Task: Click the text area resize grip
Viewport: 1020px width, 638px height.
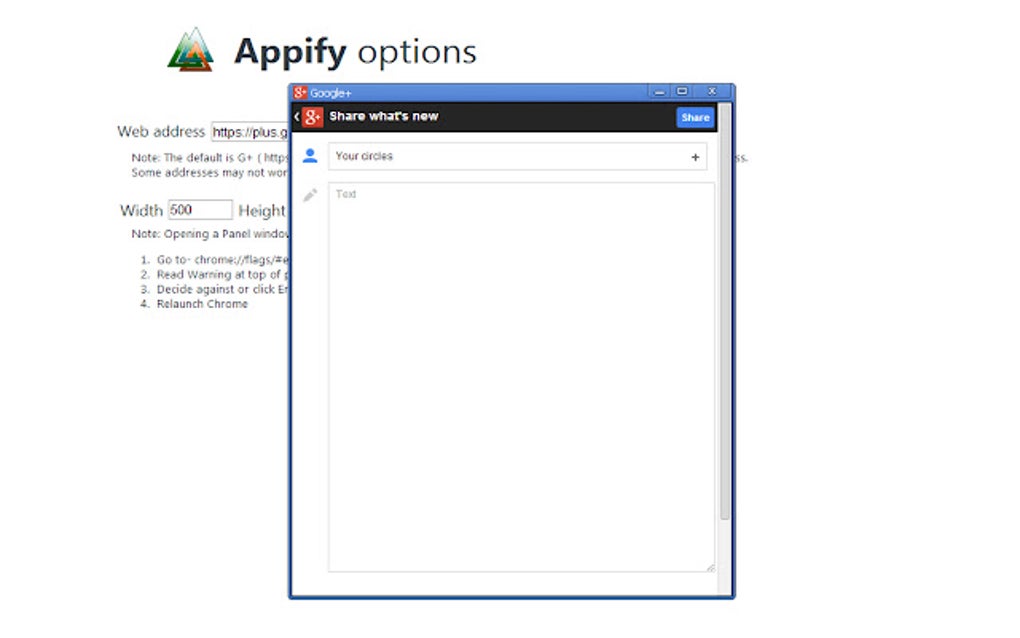Action: [710, 568]
